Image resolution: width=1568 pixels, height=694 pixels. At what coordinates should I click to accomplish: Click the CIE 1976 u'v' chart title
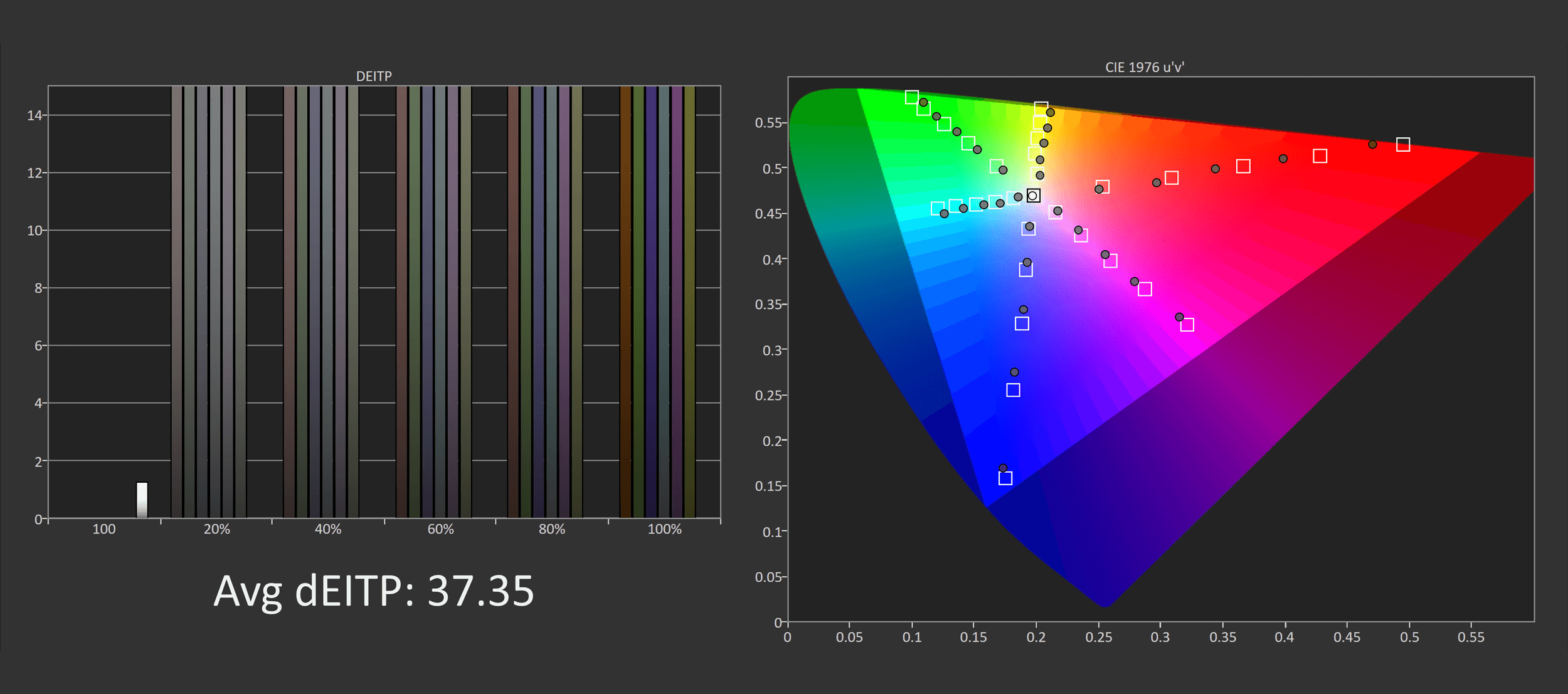(x=1144, y=67)
